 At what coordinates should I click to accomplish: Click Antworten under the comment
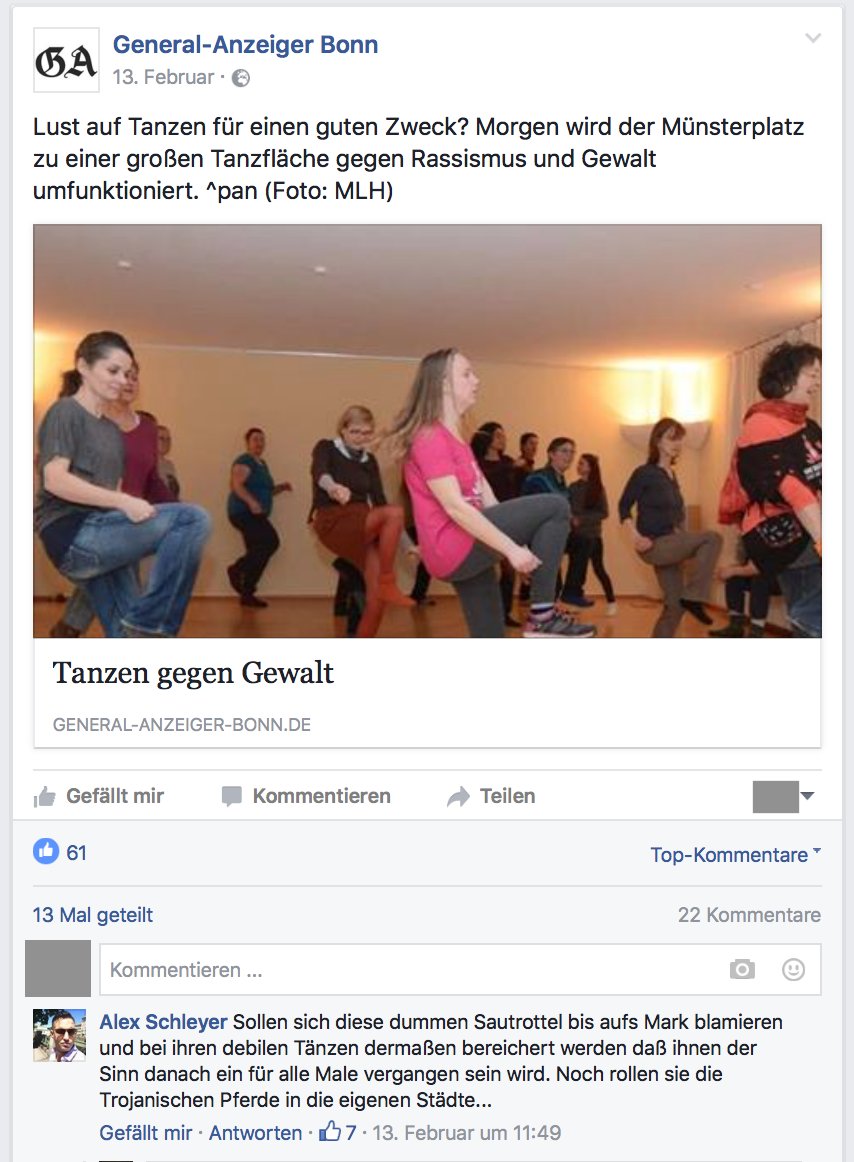256,1133
